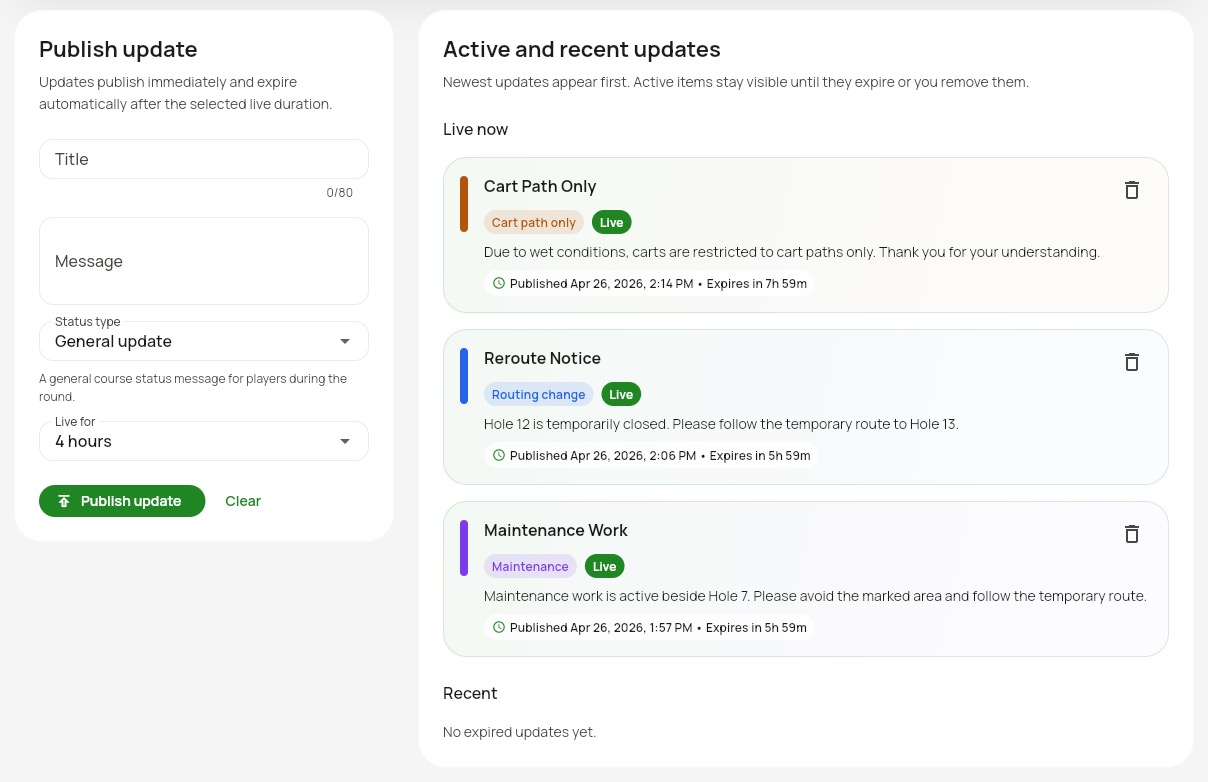Viewport: 1208px width, 782px height.
Task: Click the Live badge on Maintenance Work
Action: point(604,566)
